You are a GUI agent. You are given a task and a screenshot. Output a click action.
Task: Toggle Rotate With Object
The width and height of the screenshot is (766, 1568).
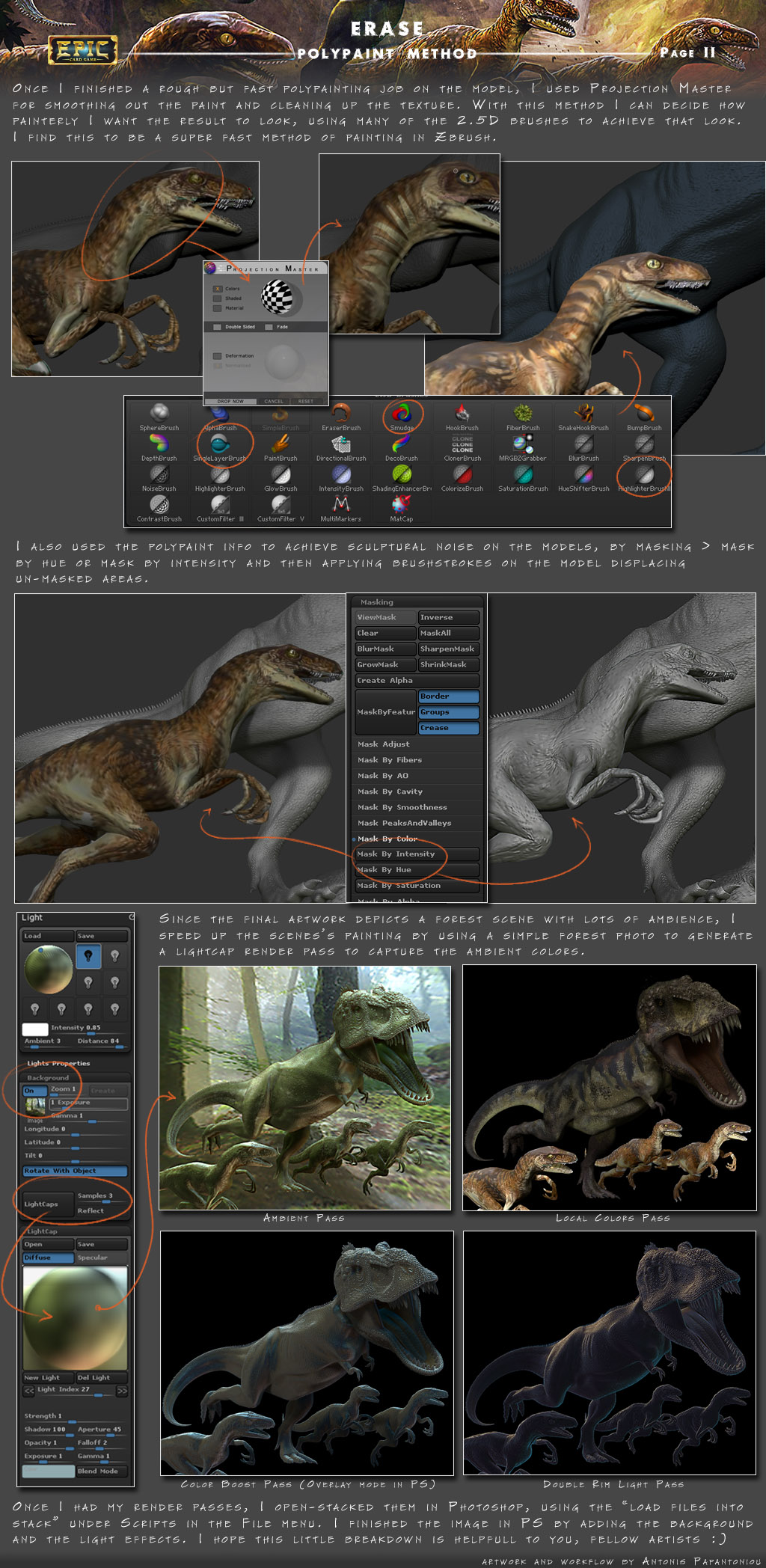click(75, 1171)
